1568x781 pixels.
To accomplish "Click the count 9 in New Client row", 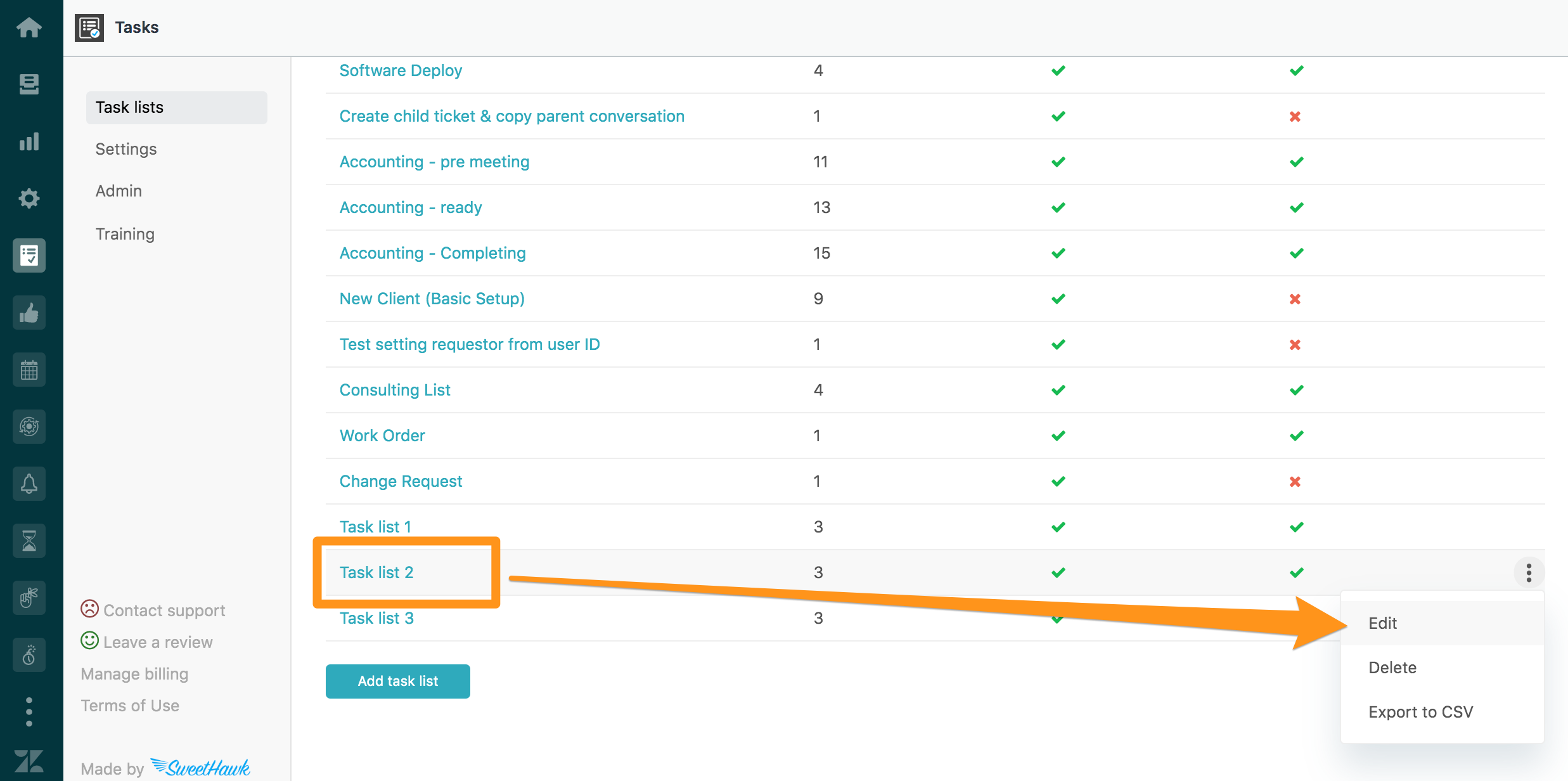I will [x=818, y=299].
